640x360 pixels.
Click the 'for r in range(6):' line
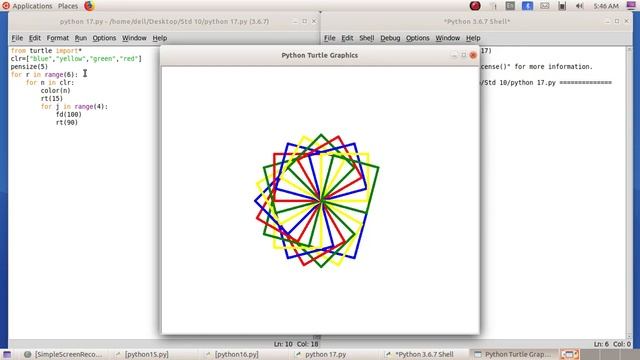(44, 75)
